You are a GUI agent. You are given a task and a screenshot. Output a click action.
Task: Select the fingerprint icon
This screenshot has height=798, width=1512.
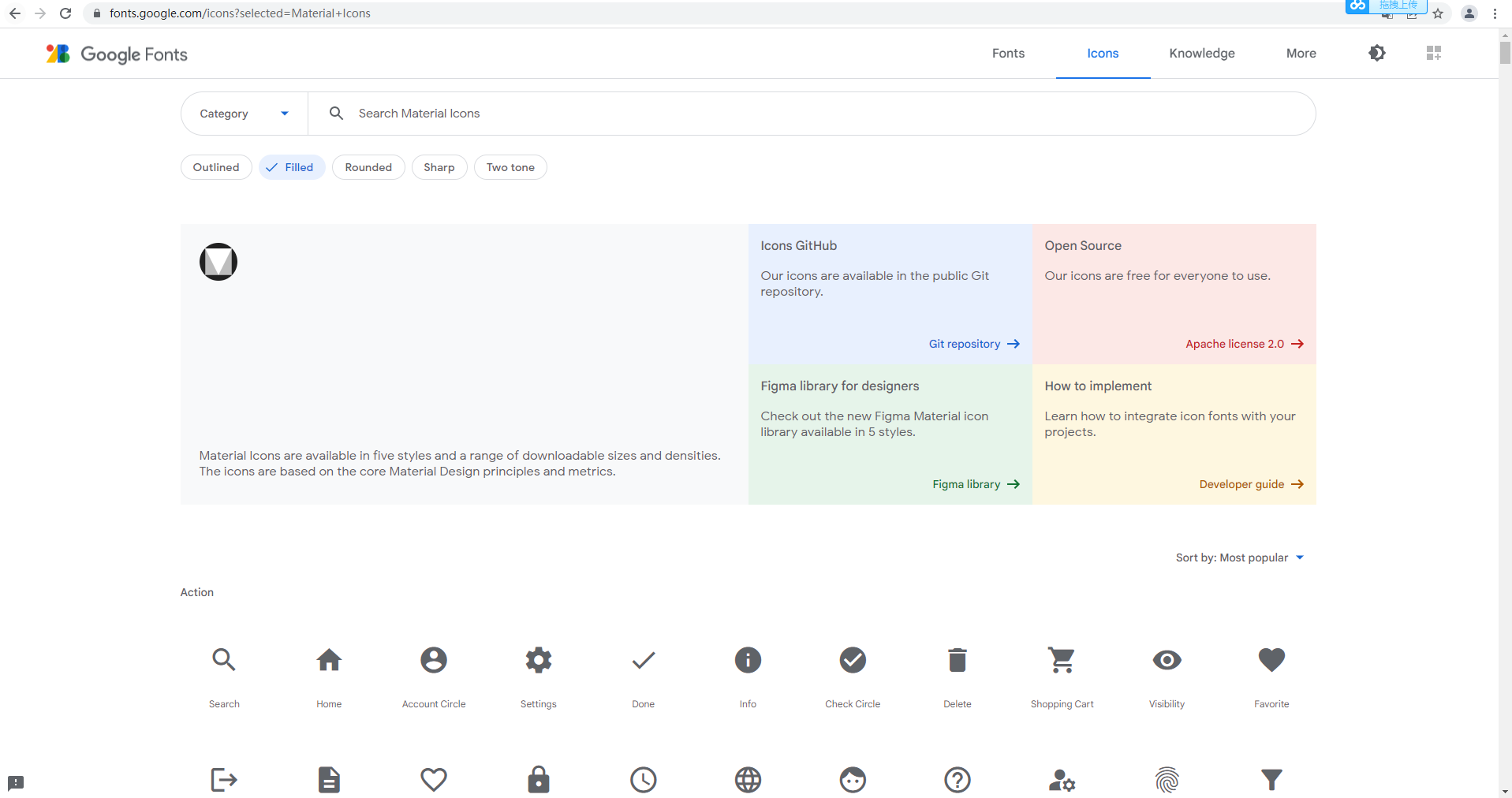pyautogui.click(x=1167, y=780)
